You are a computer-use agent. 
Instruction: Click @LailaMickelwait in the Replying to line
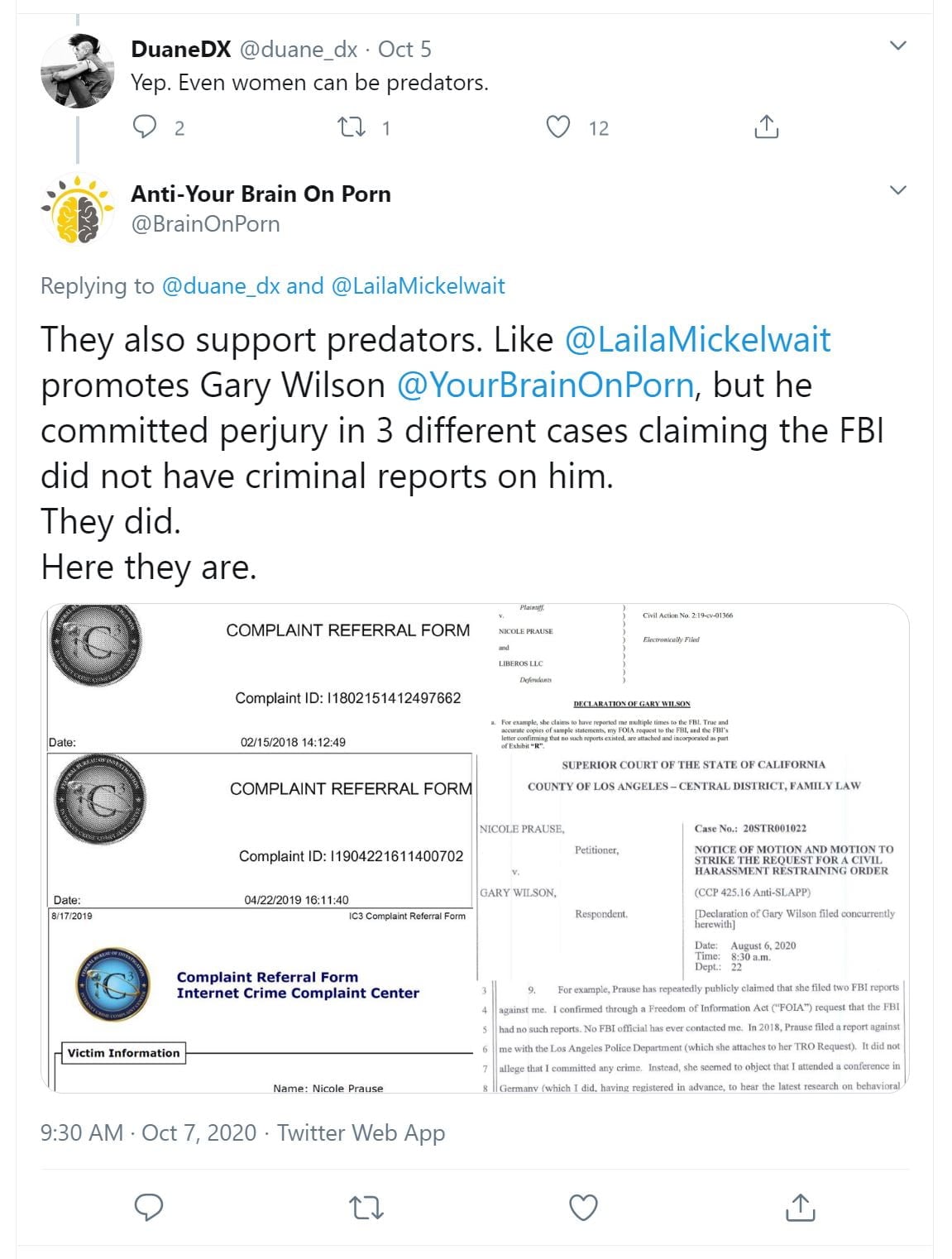418,286
